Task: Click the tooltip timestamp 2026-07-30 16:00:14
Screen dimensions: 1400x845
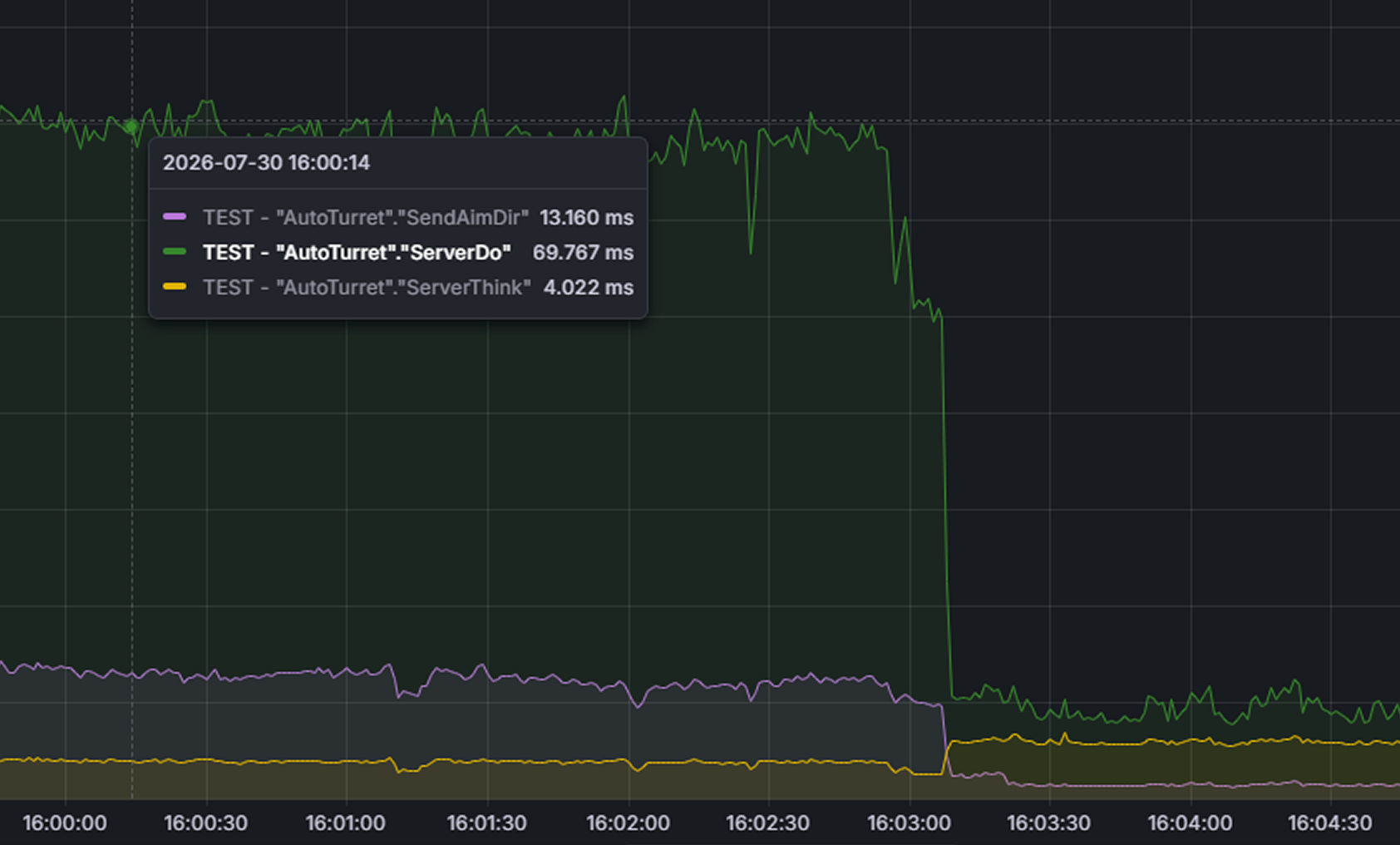Action: (266, 162)
